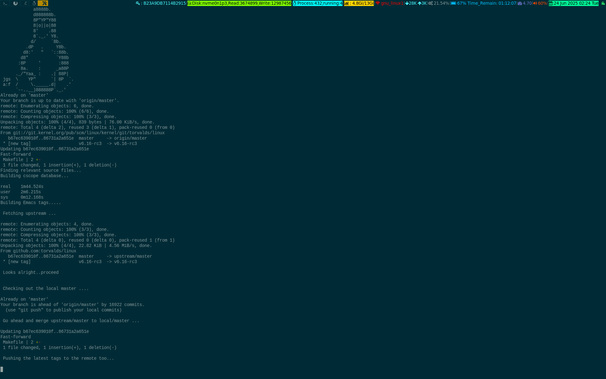Click the volume 60% indicator

pyautogui.click(x=540, y=3)
